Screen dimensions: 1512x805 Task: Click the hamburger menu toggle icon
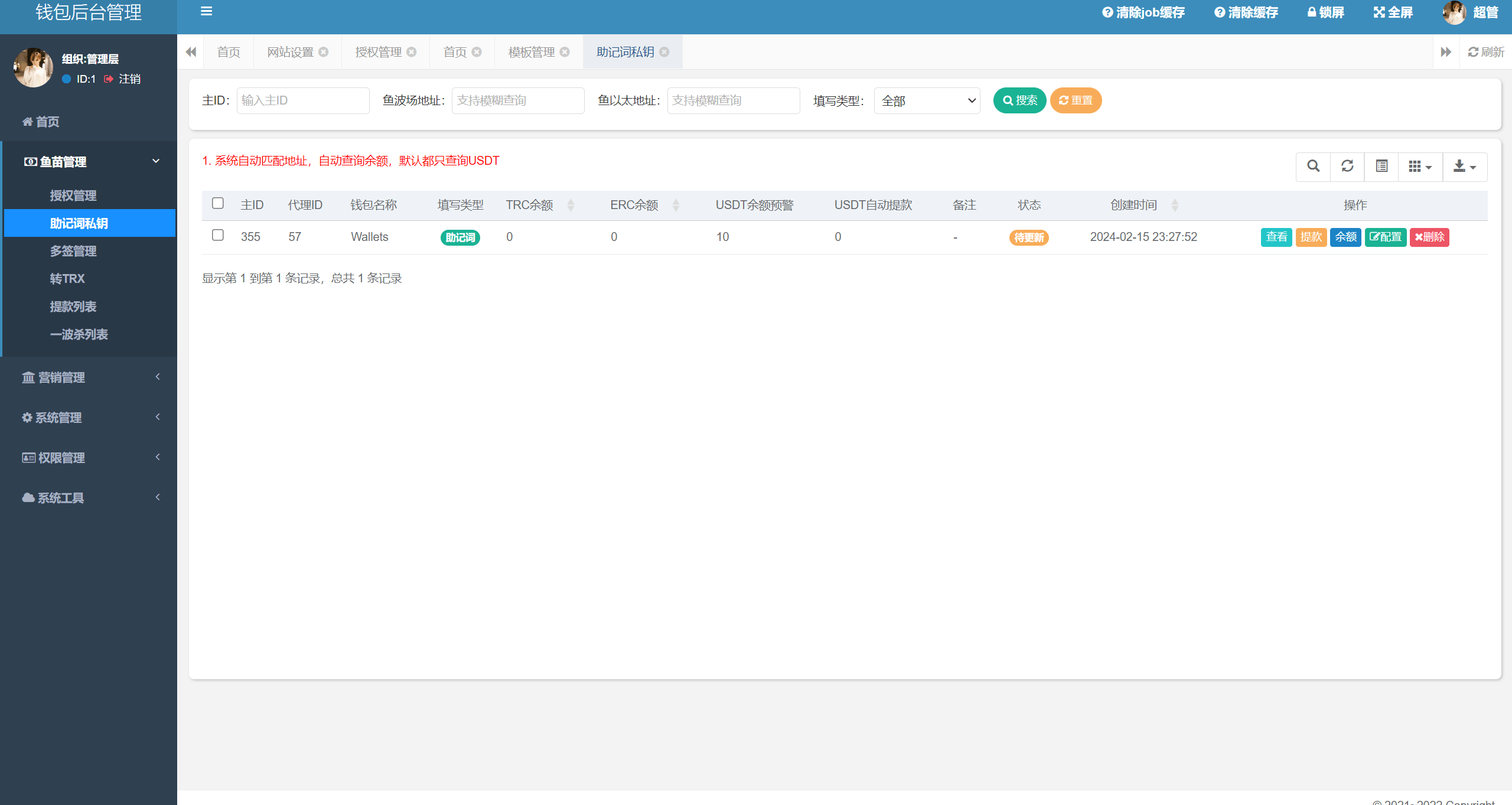click(206, 11)
